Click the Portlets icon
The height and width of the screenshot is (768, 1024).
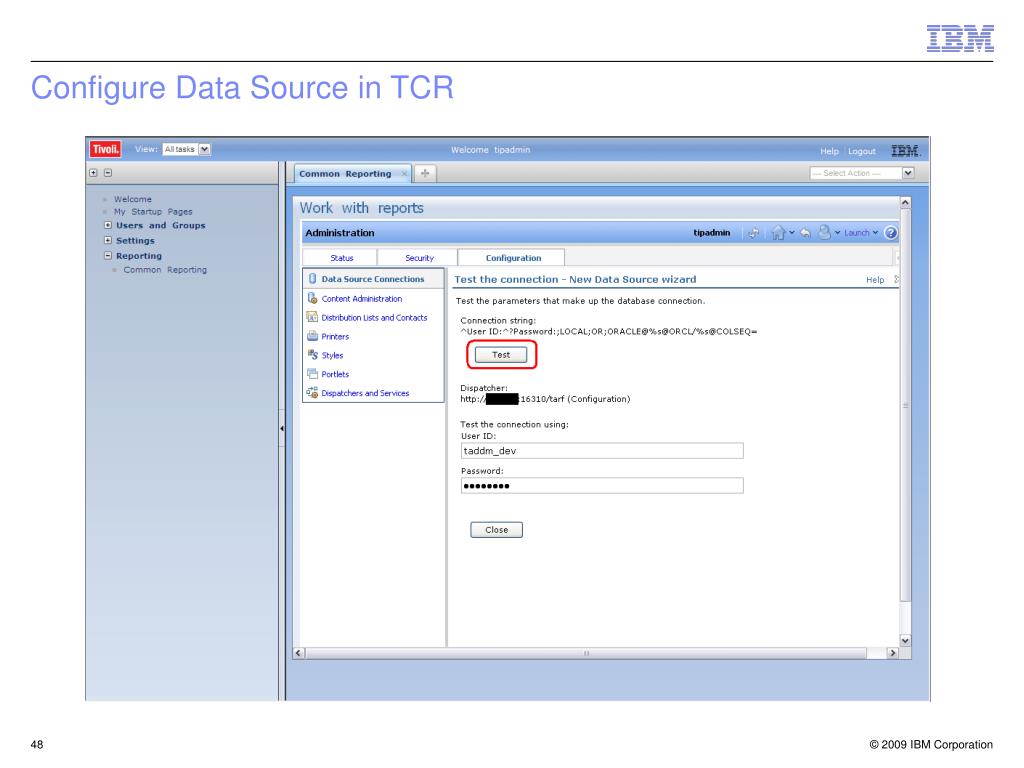click(x=312, y=374)
